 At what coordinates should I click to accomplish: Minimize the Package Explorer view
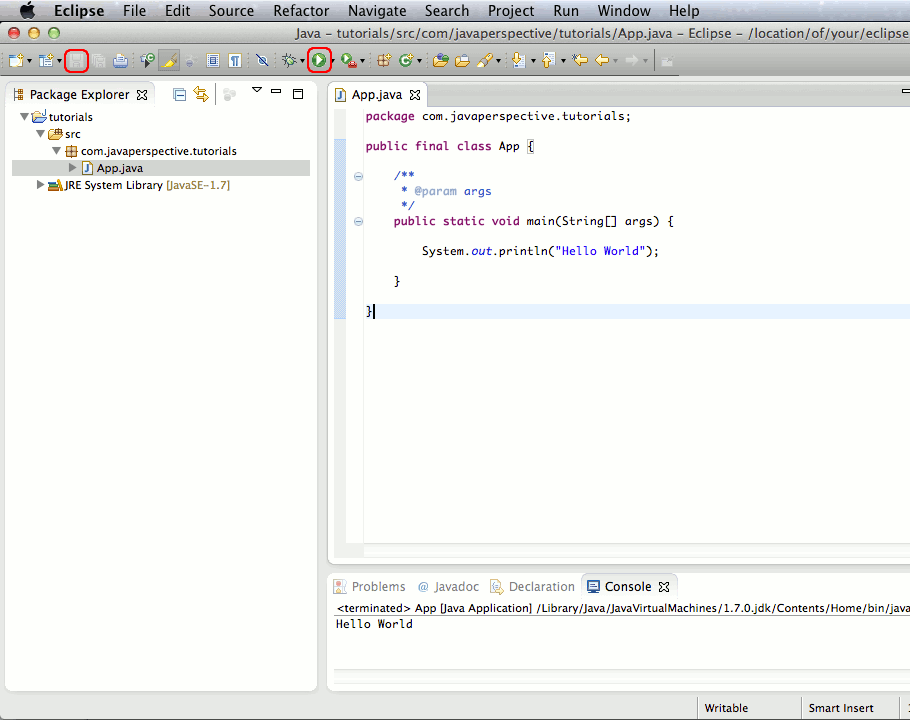[x=276, y=92]
